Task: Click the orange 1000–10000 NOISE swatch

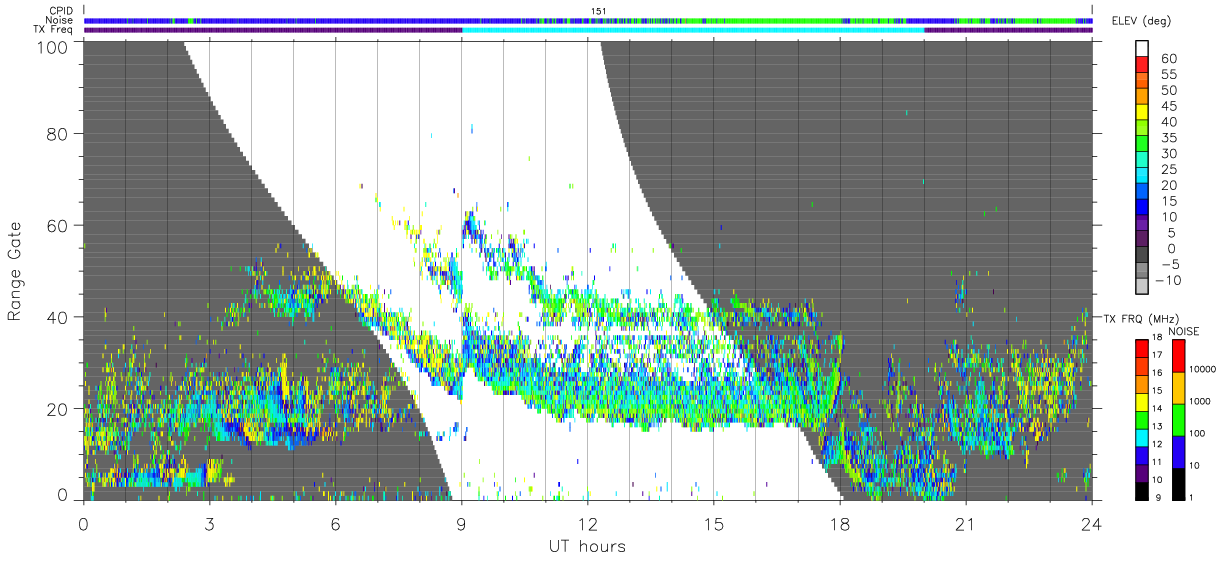Action: coord(1178,386)
